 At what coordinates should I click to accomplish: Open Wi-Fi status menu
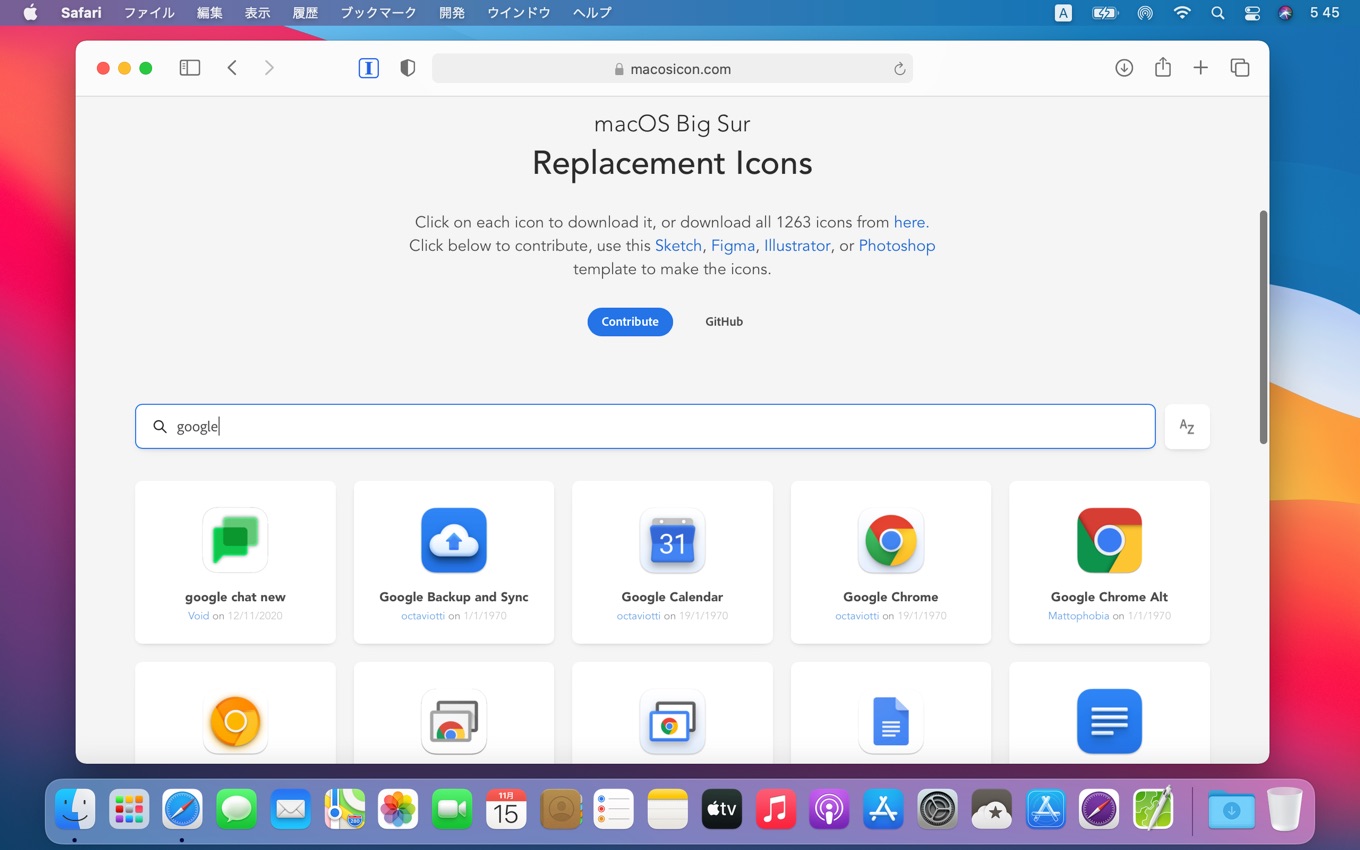tap(1182, 13)
